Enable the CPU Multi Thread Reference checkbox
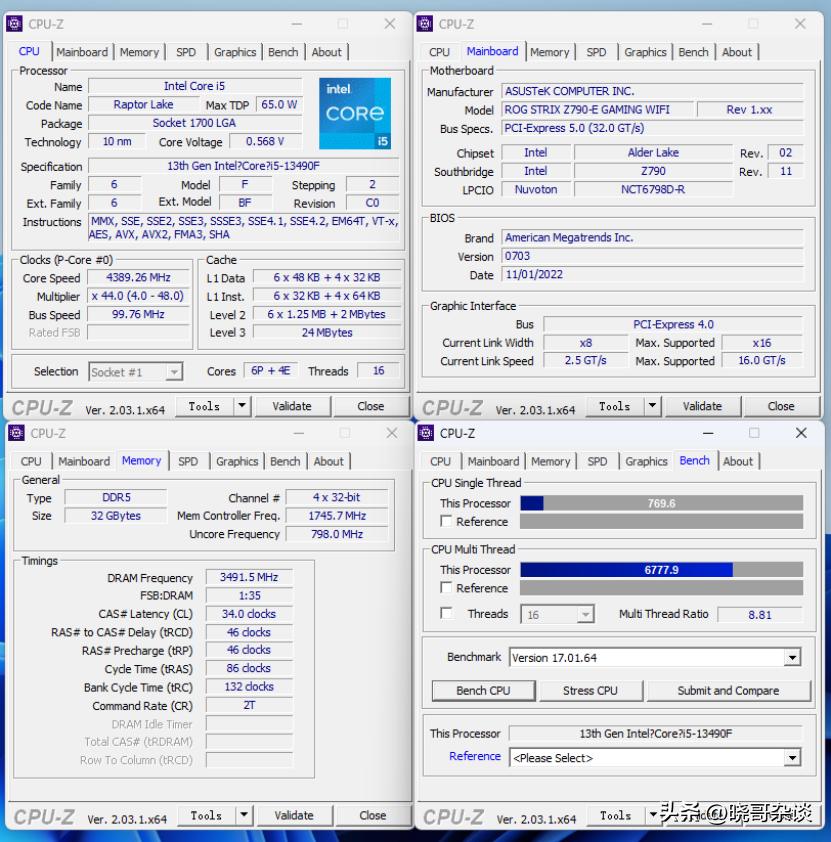The image size is (831, 842). pos(446,588)
